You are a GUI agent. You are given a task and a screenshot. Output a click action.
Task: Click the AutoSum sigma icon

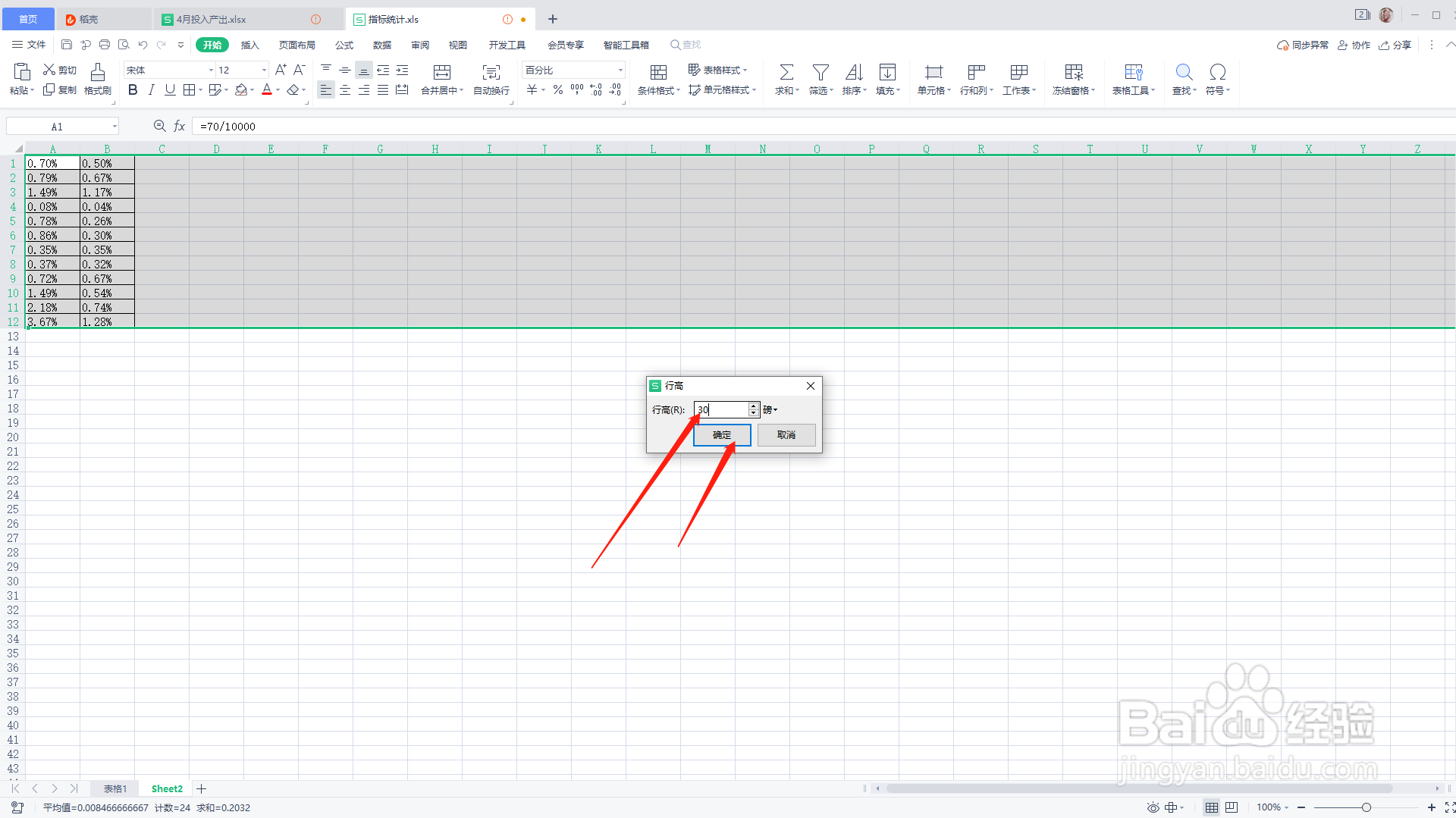786,72
